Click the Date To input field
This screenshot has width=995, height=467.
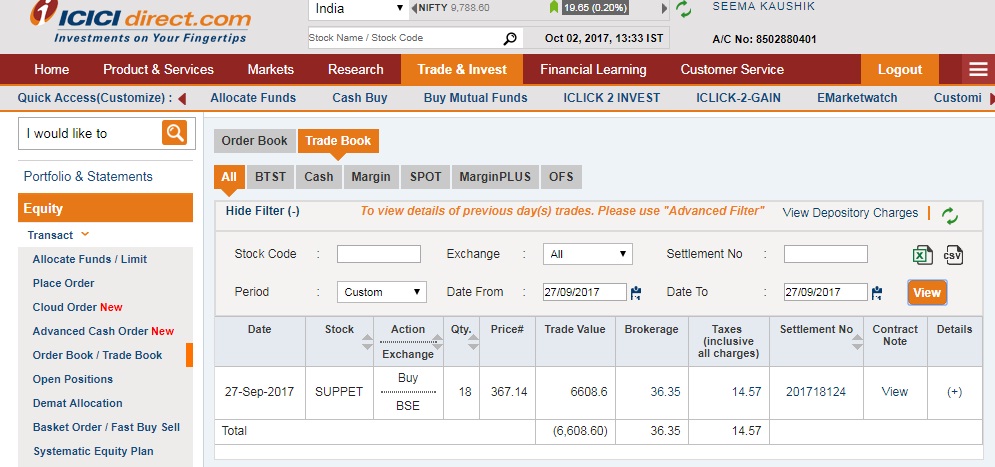pos(826,292)
